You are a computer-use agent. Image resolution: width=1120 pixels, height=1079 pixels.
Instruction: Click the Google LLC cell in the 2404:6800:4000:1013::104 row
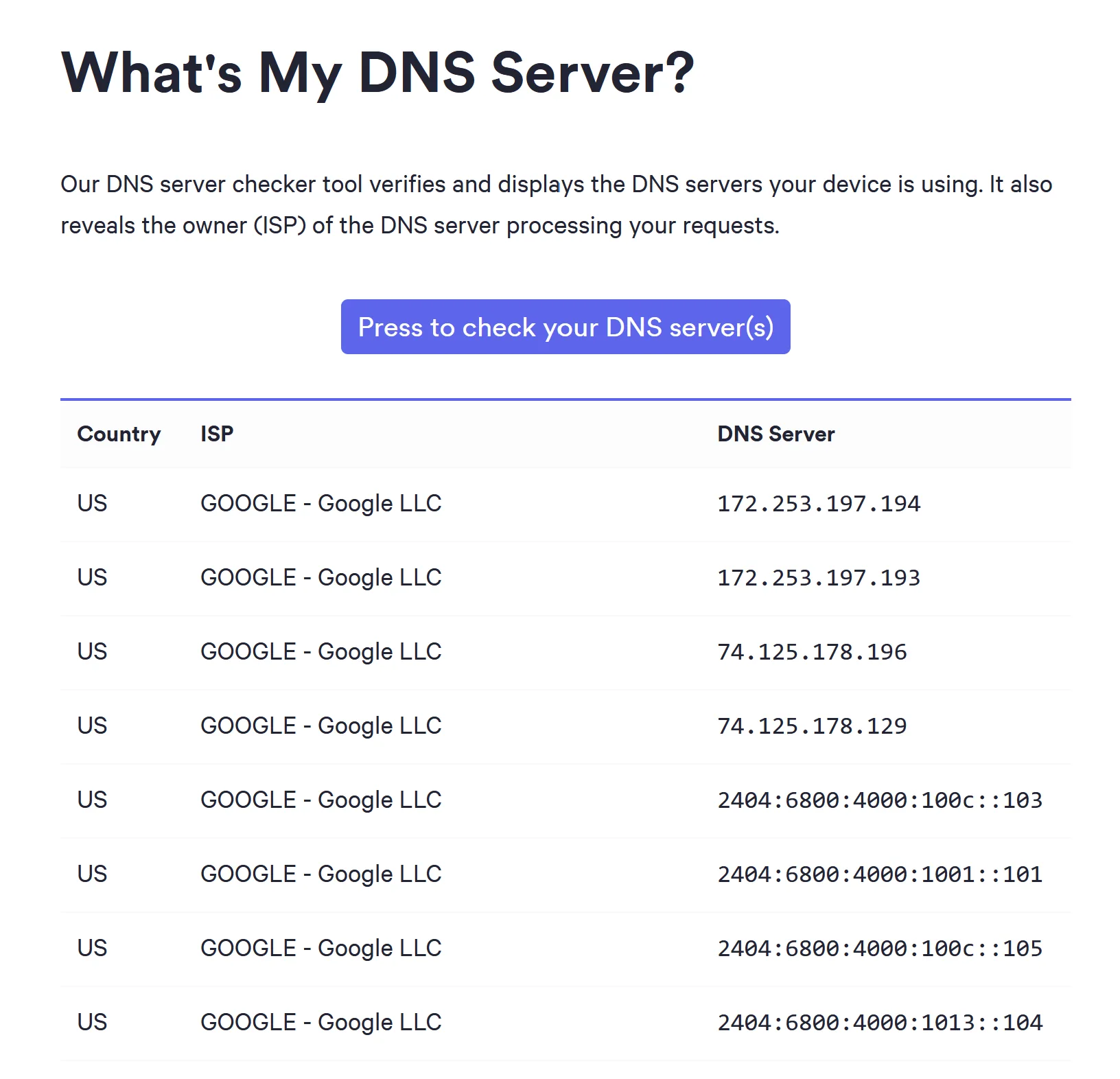point(321,1023)
